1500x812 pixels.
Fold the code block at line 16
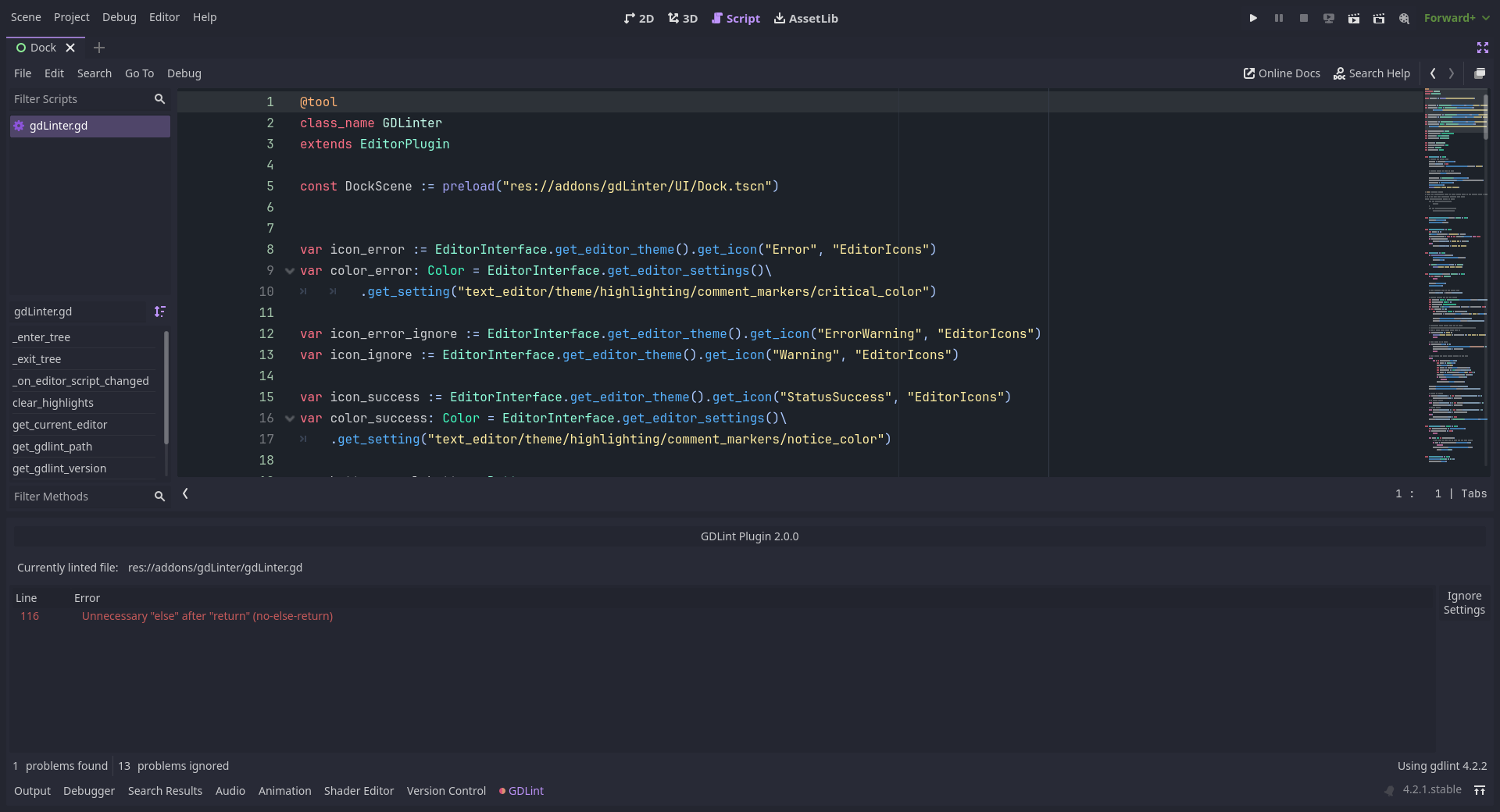(290, 418)
